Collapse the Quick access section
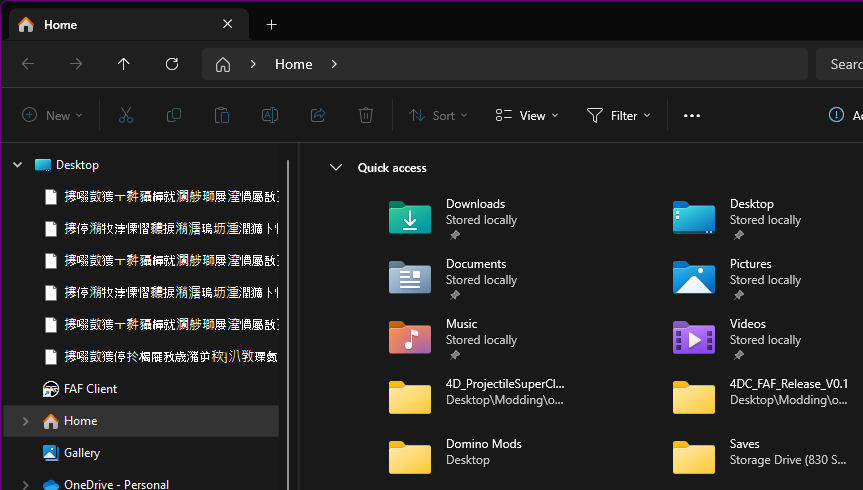Viewport: 863px width, 490px height. [x=336, y=167]
